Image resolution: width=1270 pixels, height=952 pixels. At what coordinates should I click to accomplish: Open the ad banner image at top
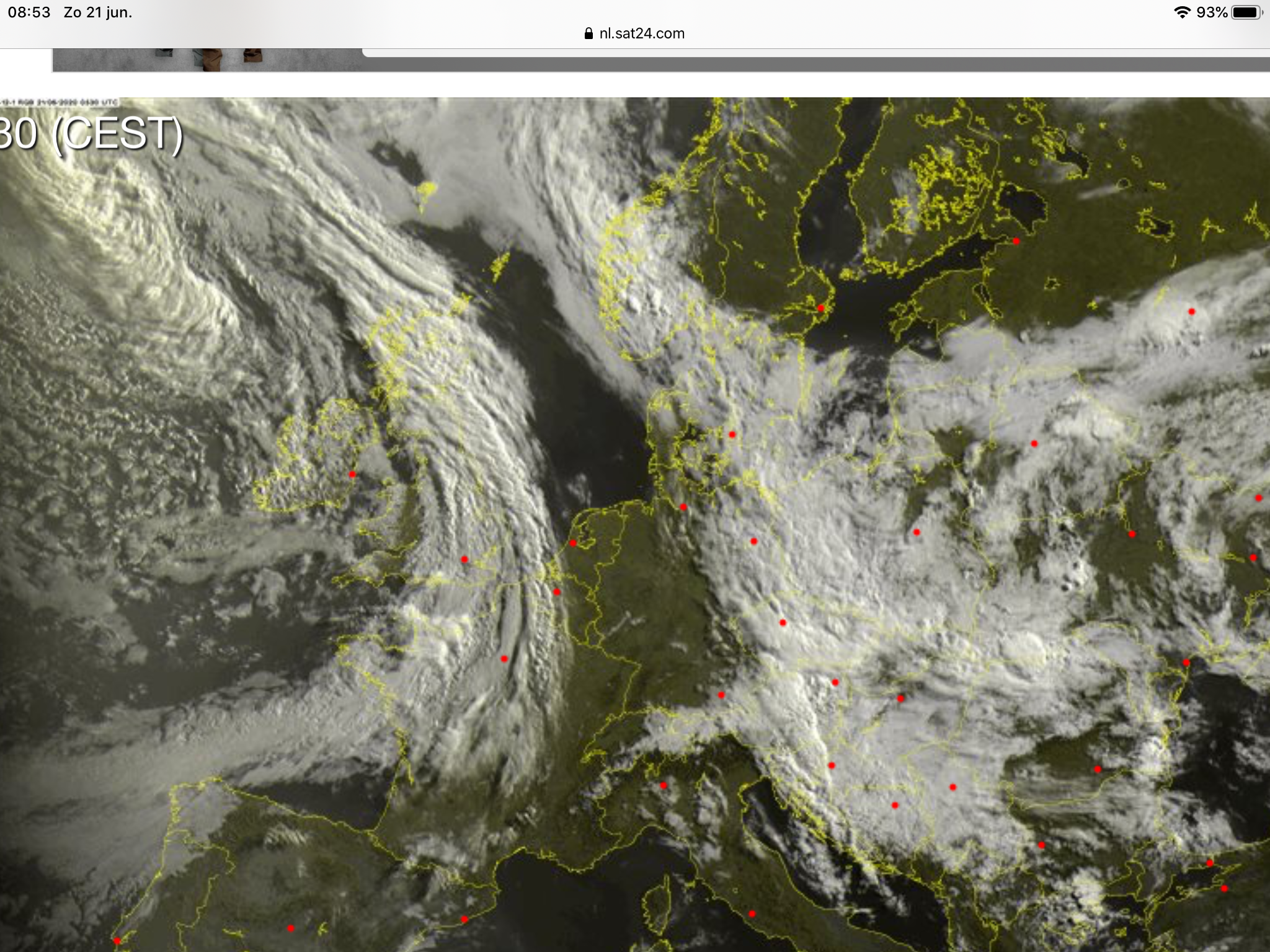coord(208,60)
